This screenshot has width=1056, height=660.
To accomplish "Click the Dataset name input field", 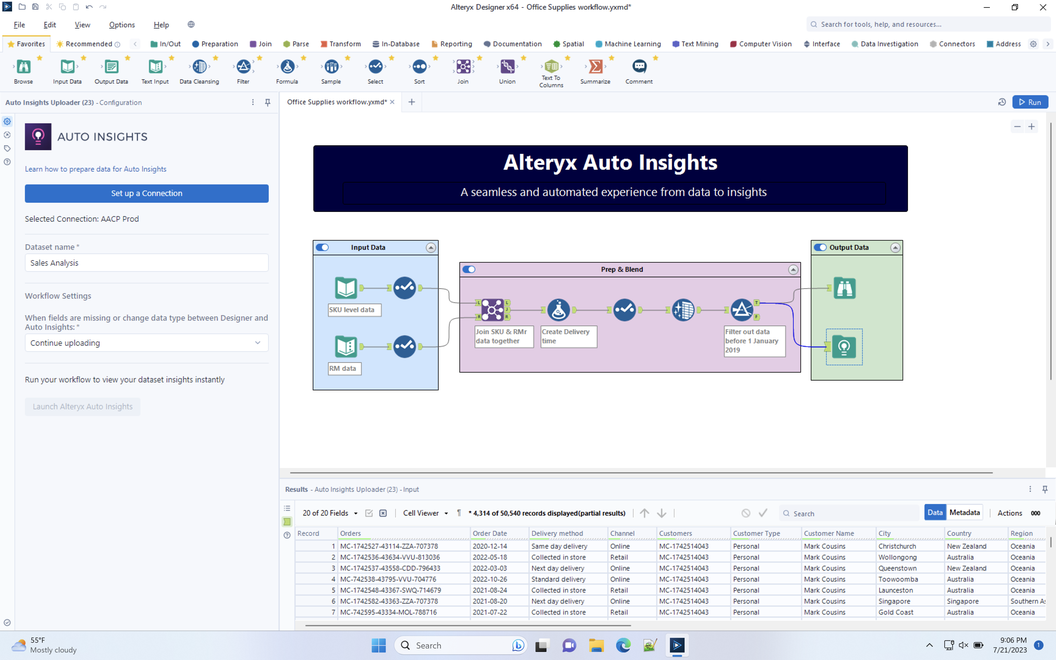I will pos(146,262).
